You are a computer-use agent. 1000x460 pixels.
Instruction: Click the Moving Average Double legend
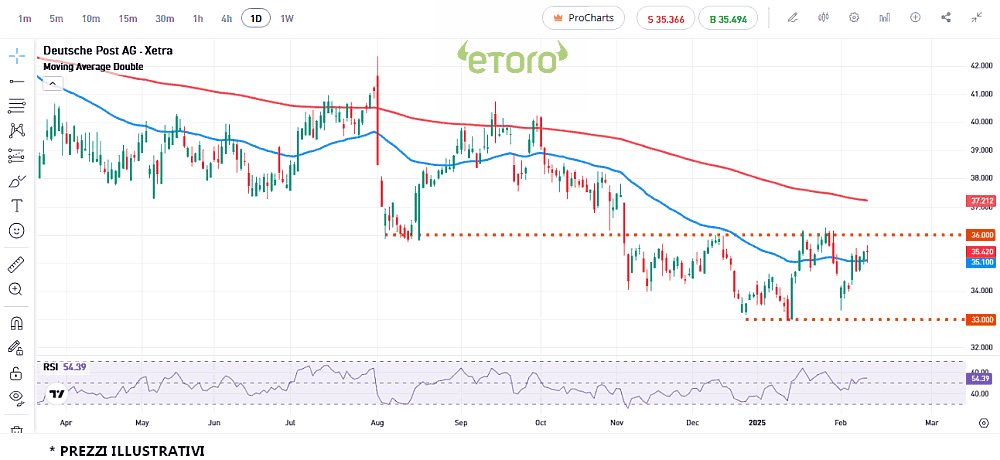pyautogui.click(x=93, y=66)
